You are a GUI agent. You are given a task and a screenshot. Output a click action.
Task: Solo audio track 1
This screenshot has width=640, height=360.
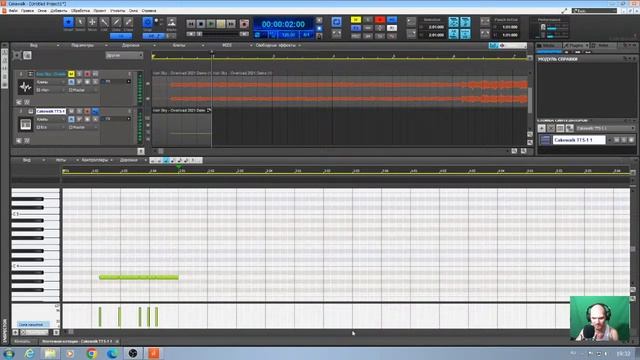79,74
